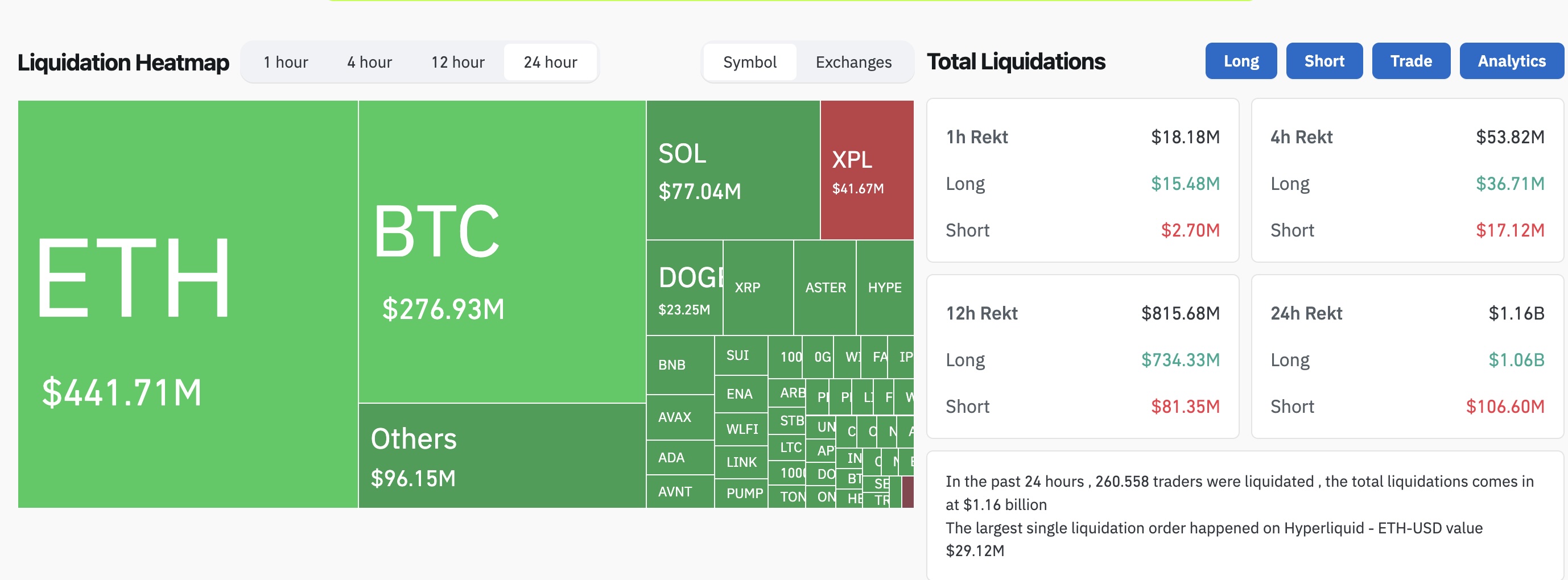Click the 12h Rekt $815.68M total

tap(1180, 313)
